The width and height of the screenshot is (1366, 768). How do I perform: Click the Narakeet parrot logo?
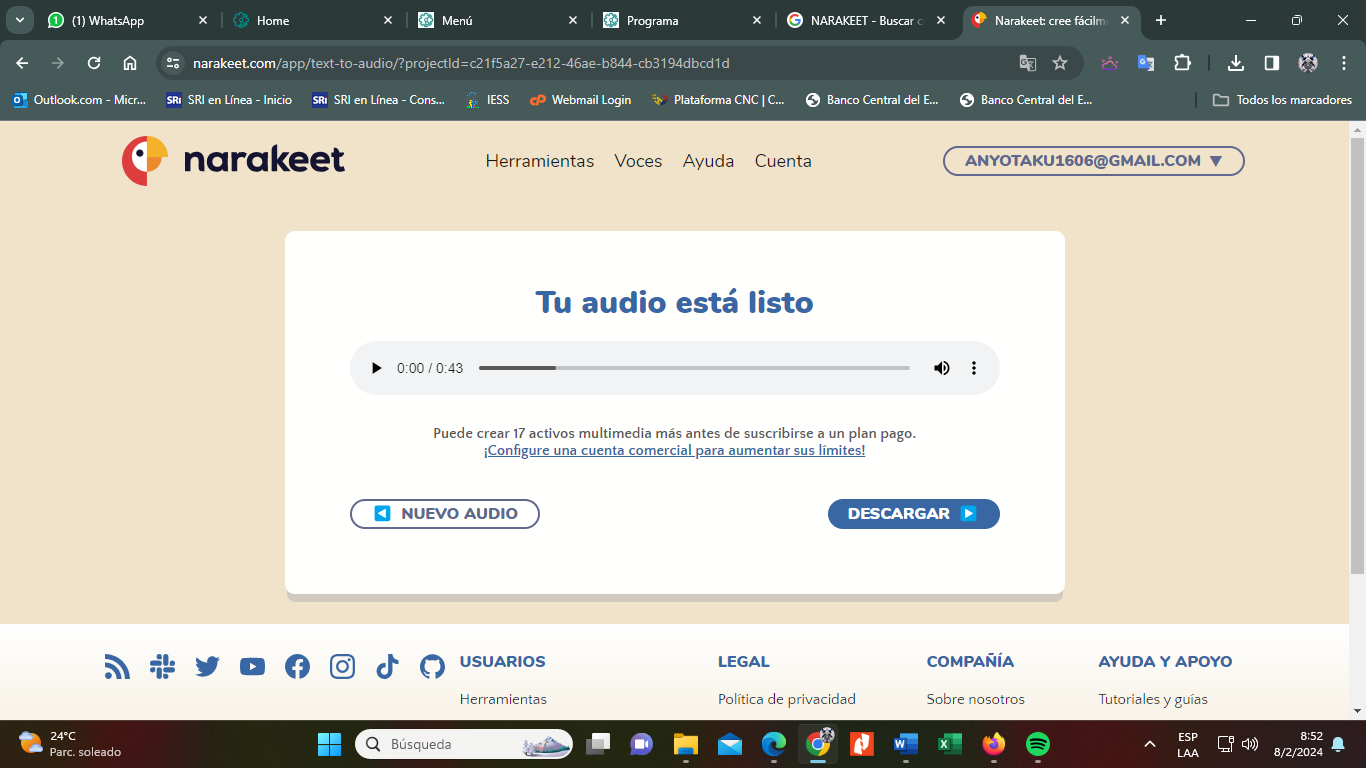pyautogui.click(x=145, y=160)
